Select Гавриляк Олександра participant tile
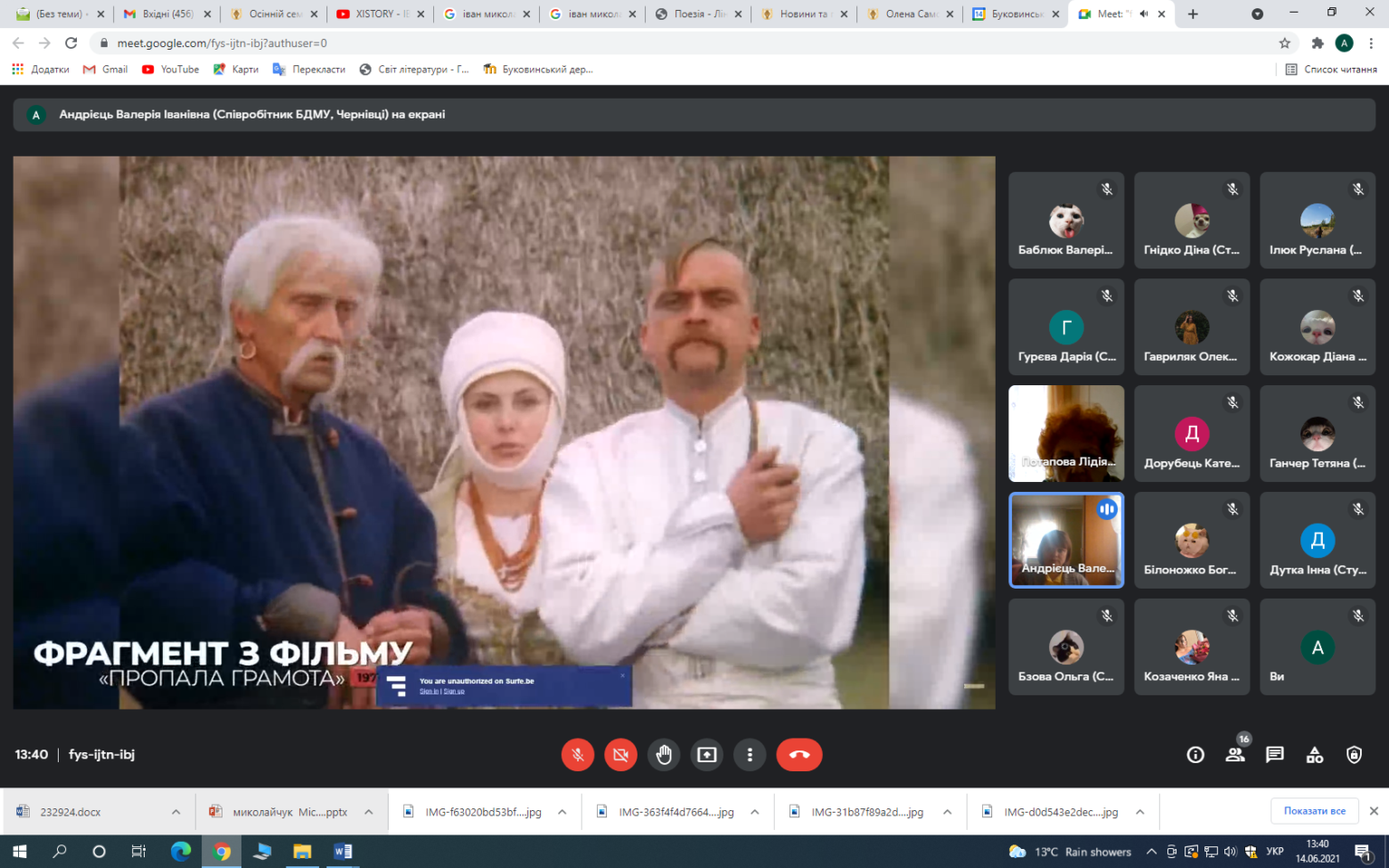Screen dimensions: 1389x868 pyautogui.click(x=1192, y=327)
